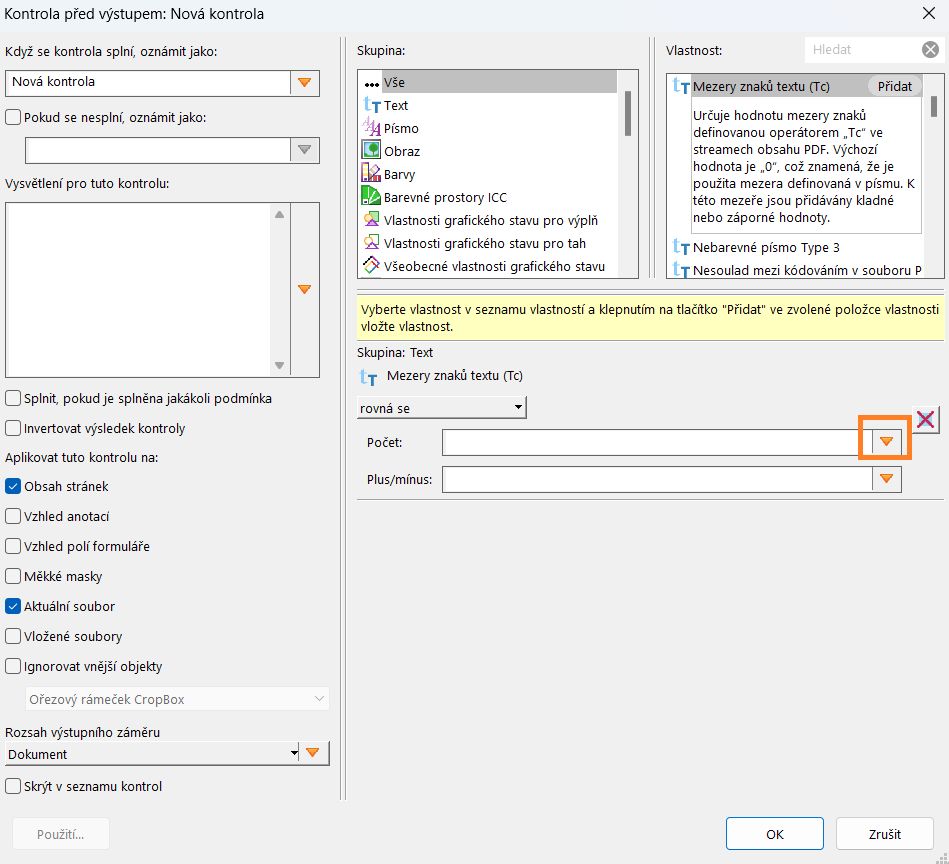The image size is (949, 864).
Task: Enable Pokud se nesplní, oznámit jako
Action: (x=13, y=117)
